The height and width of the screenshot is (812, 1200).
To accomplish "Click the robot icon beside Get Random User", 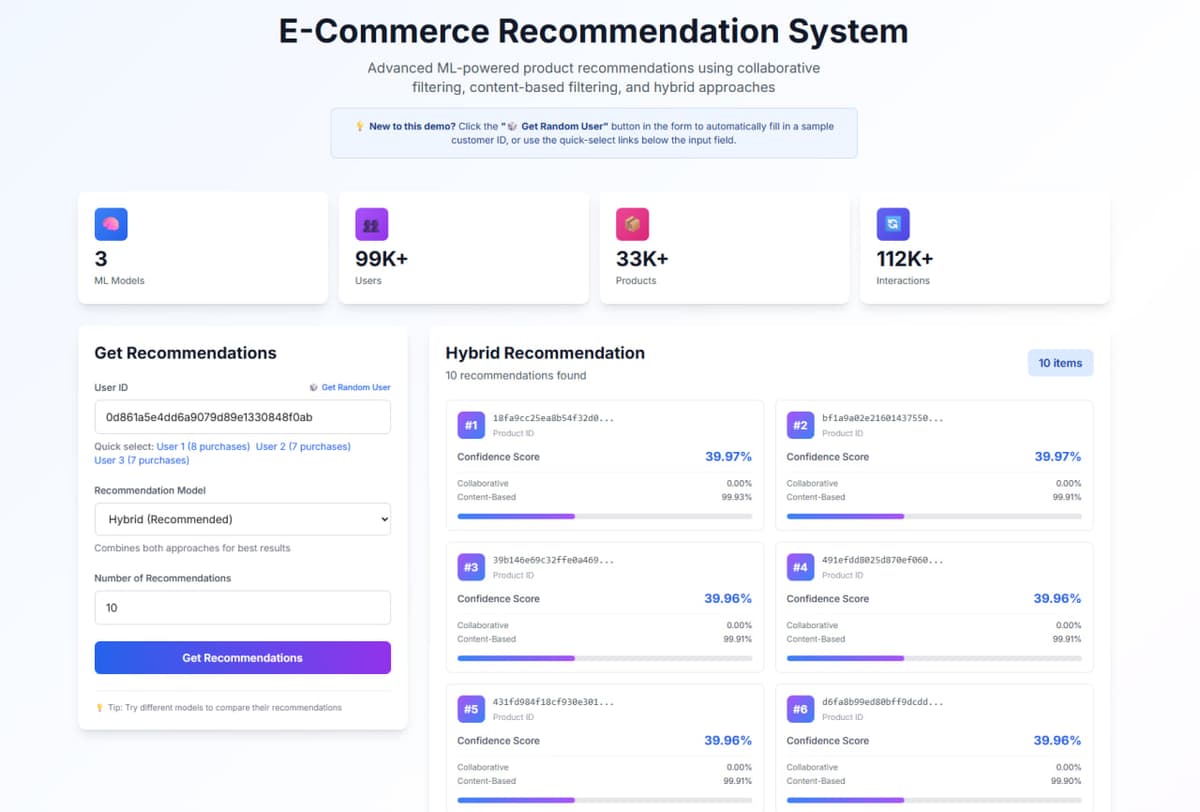I will (314, 387).
